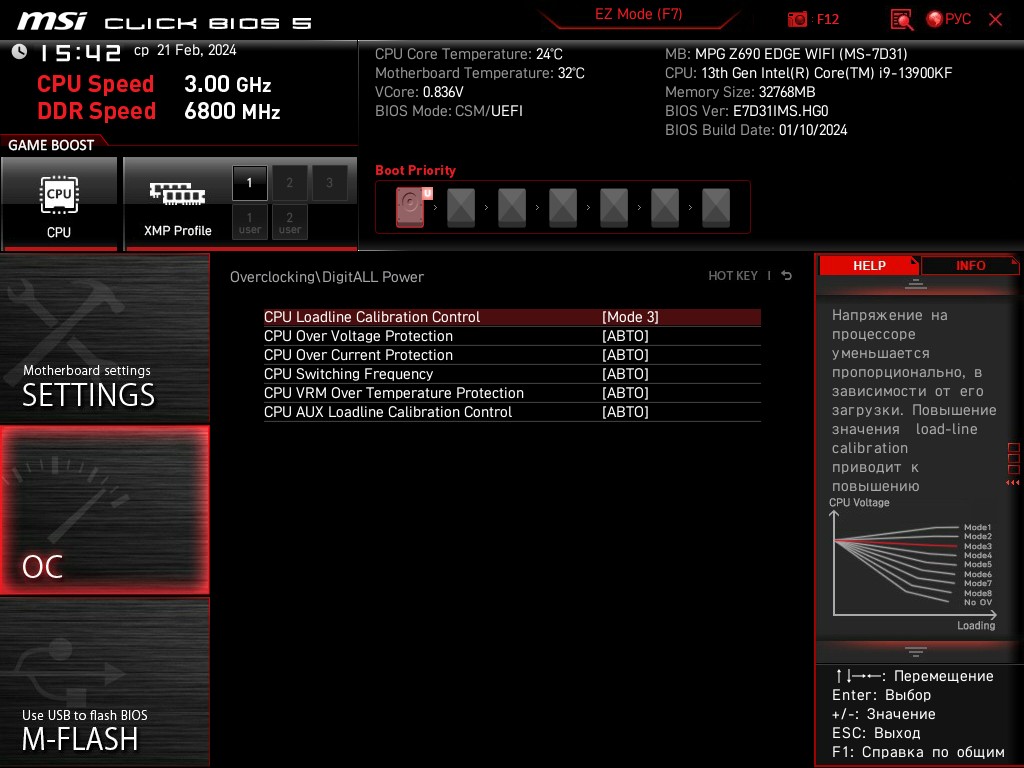Viewport: 1024px width, 768px height.
Task: Click the fourth boot priority device slot
Action: [563, 207]
